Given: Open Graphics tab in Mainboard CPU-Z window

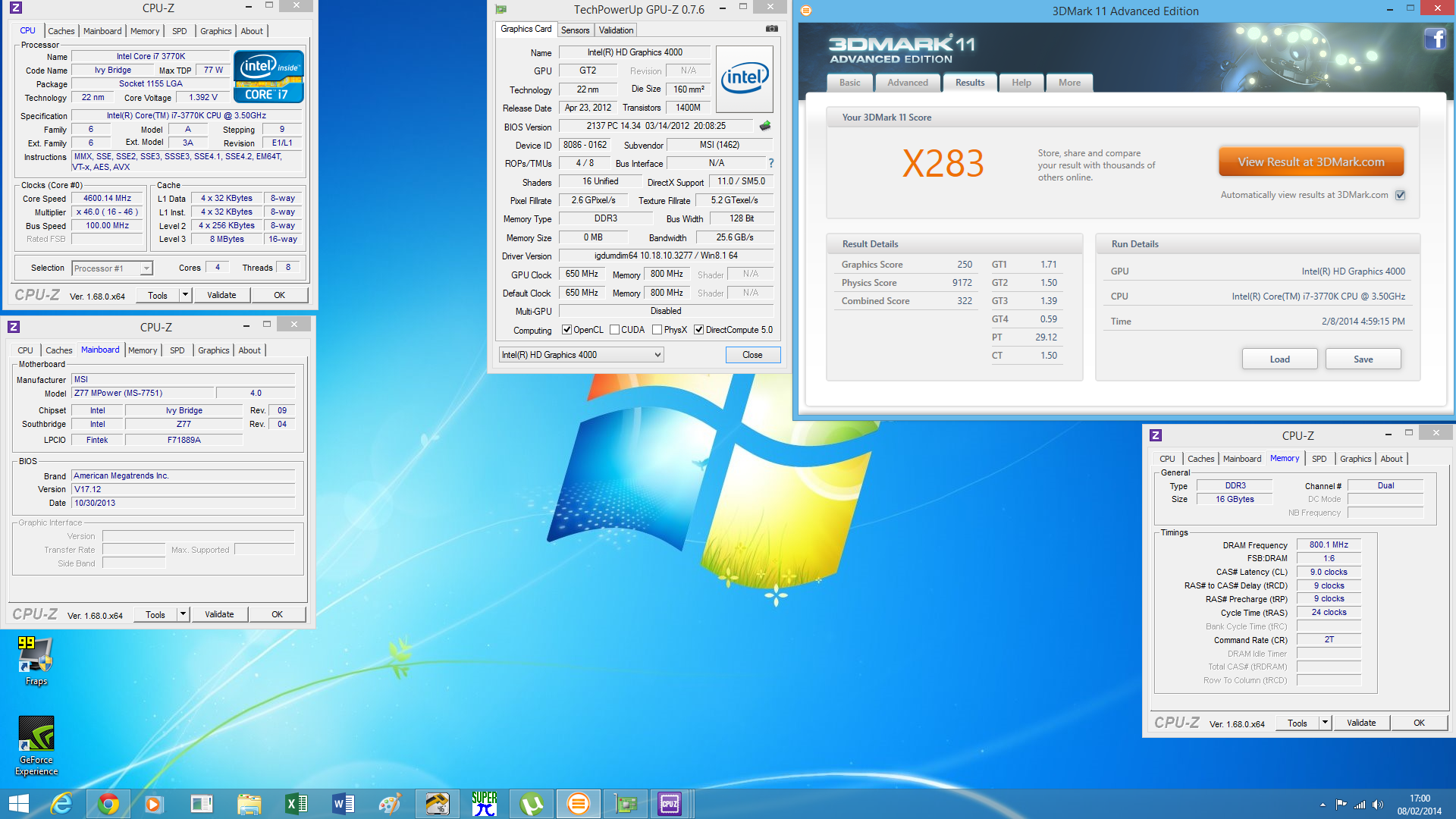Looking at the screenshot, I should (x=213, y=350).
